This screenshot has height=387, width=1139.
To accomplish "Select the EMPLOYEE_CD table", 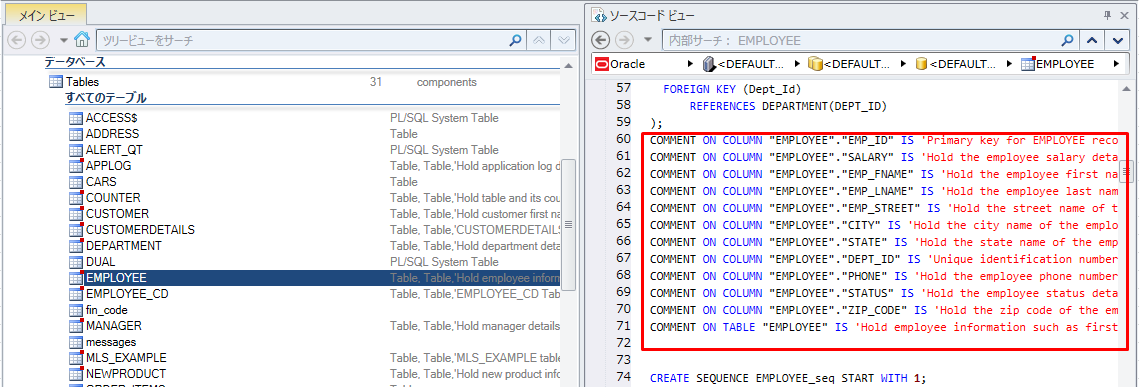I will [126, 294].
